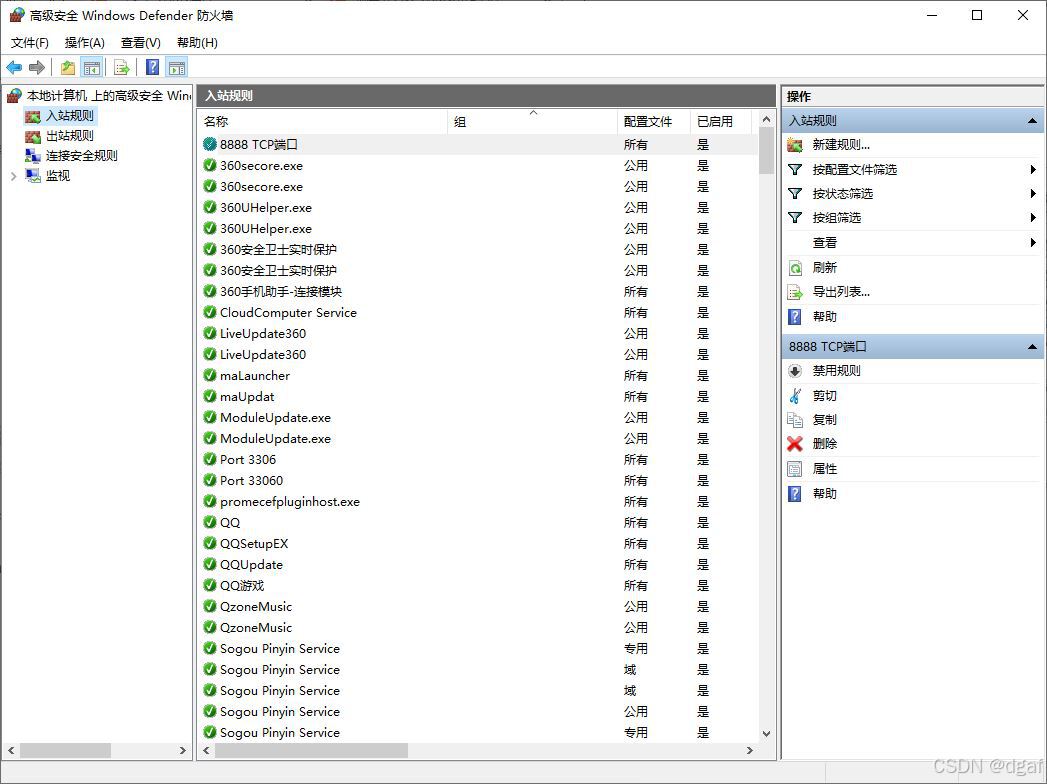Toggle the show/hide action pane toolbar icon
The height and width of the screenshot is (784, 1047).
(x=177, y=67)
